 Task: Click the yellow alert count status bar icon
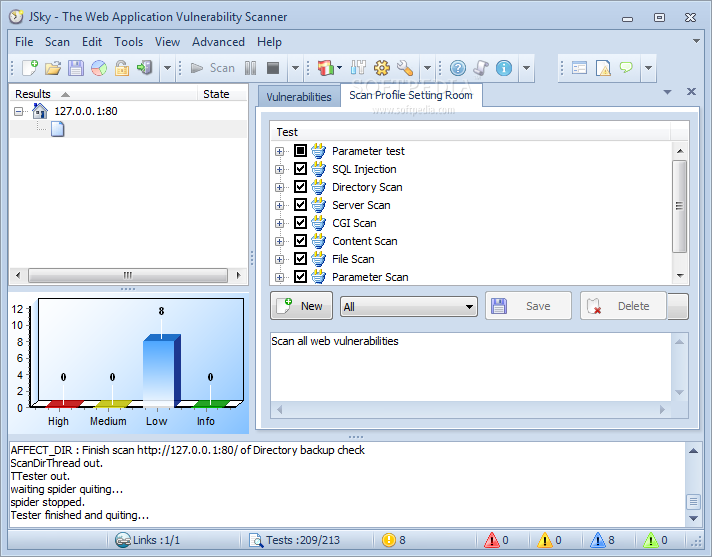click(389, 540)
